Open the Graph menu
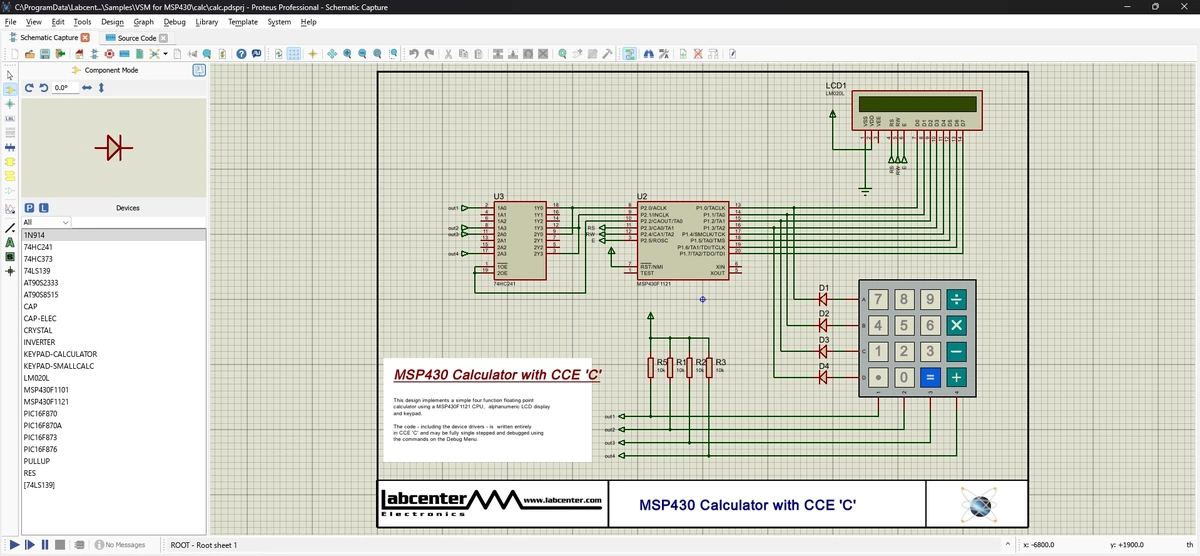The height and width of the screenshot is (556, 1200). (144, 21)
